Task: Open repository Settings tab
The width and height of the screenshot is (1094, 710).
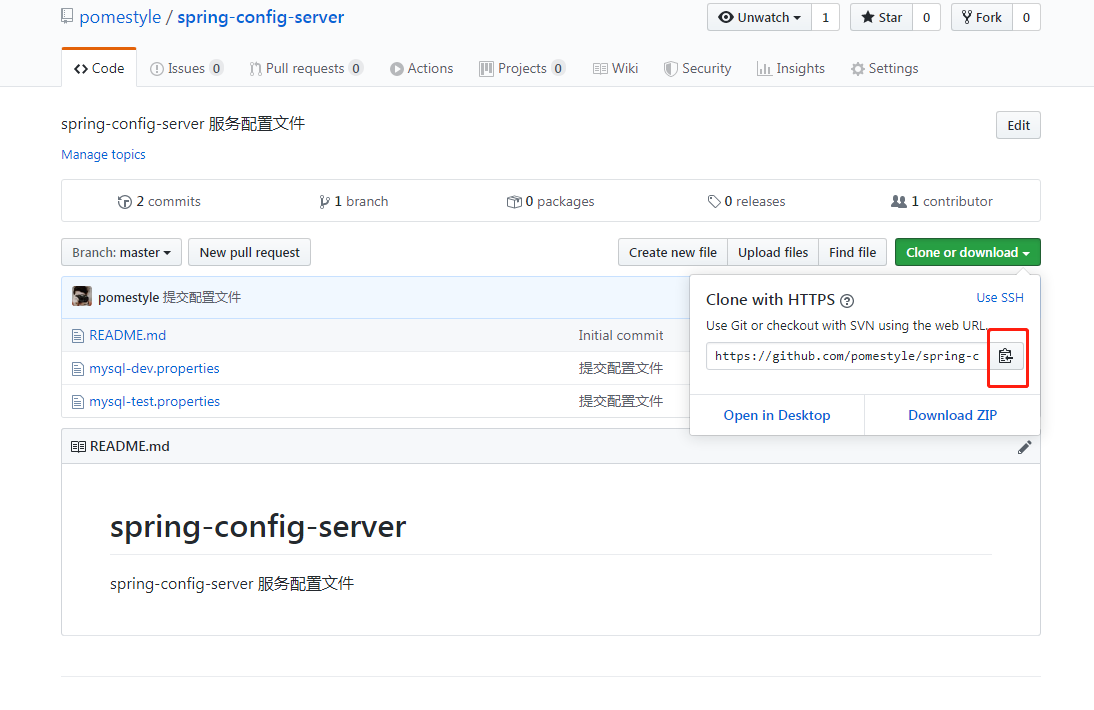Action: pyautogui.click(x=884, y=68)
